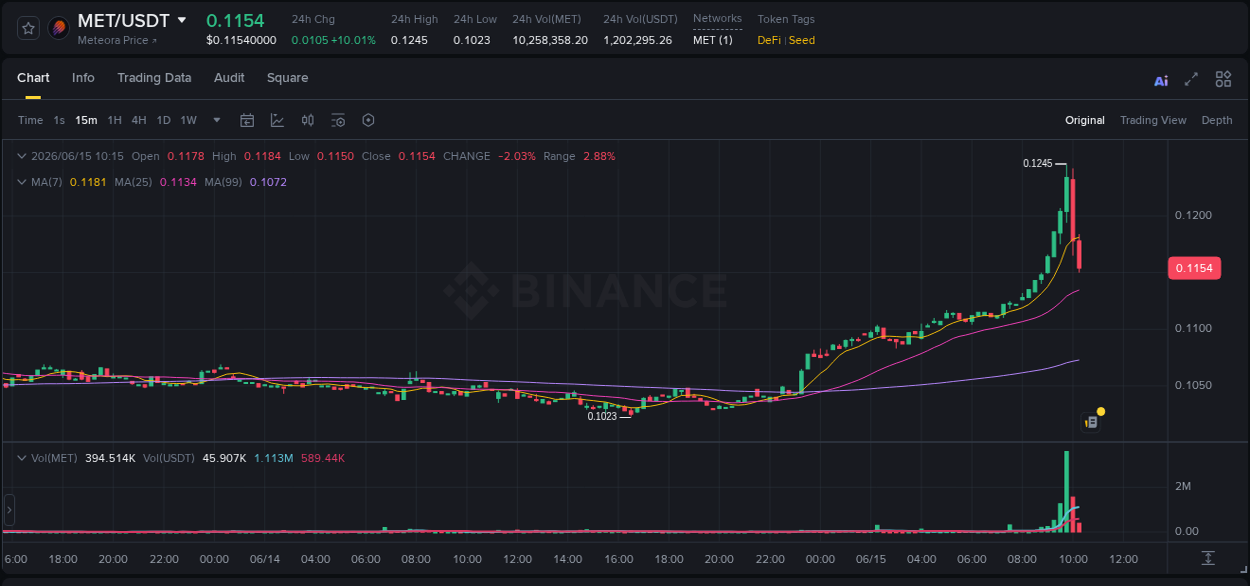Screen dimensions: 1250x586
Task: Expand the left side panel arrow
Action: (x=9, y=510)
